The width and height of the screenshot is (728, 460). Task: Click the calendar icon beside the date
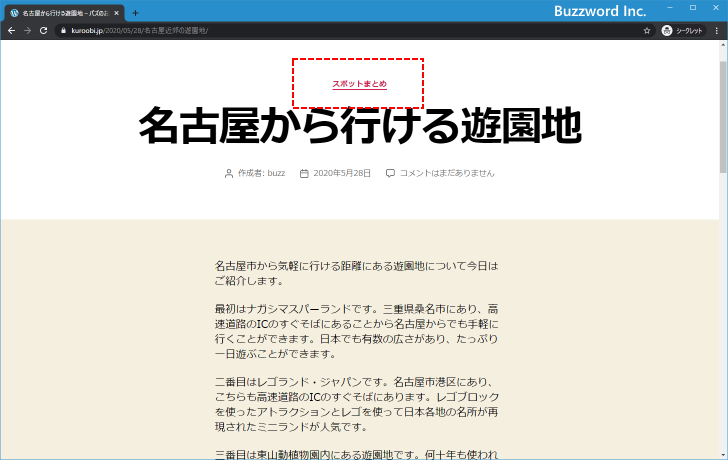[x=304, y=174]
